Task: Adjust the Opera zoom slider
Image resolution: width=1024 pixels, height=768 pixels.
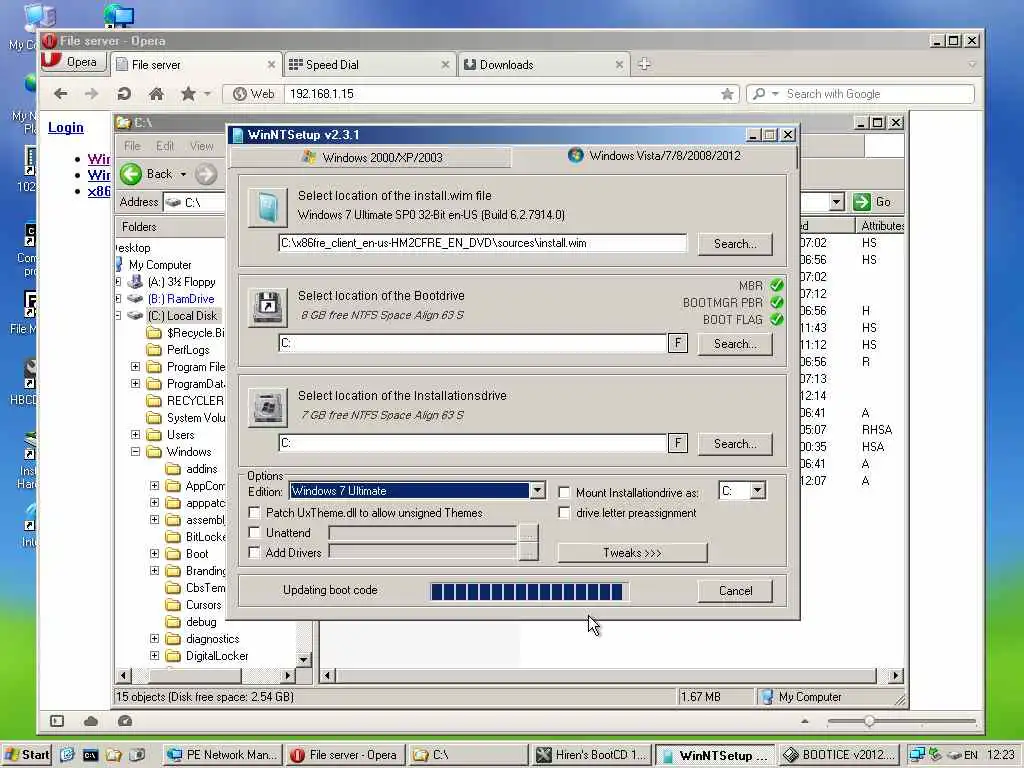Action: (869, 721)
